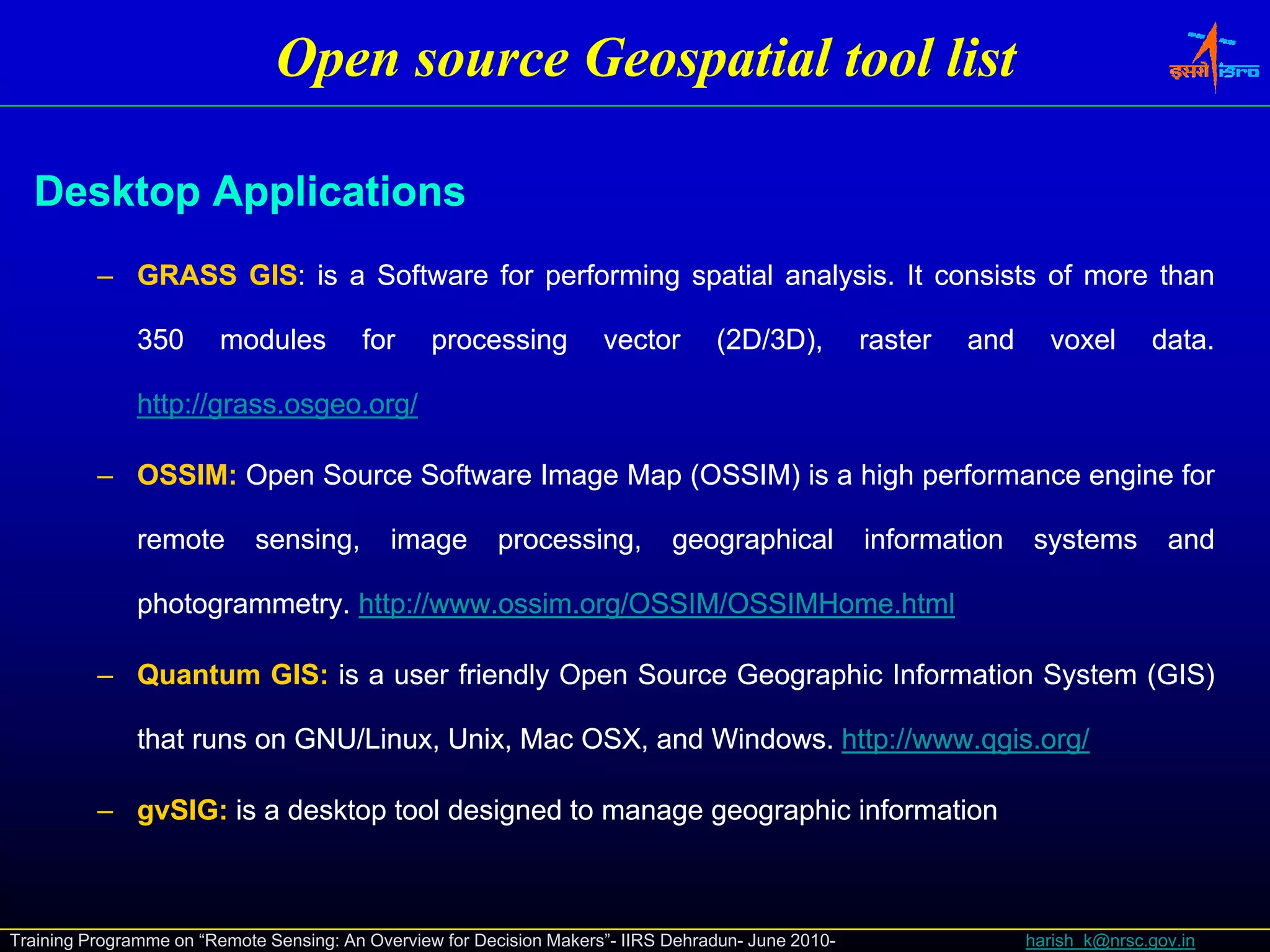1270x952 pixels.
Task: Click '350 modules' text in GRASS description
Action: pyautogui.click(x=231, y=340)
